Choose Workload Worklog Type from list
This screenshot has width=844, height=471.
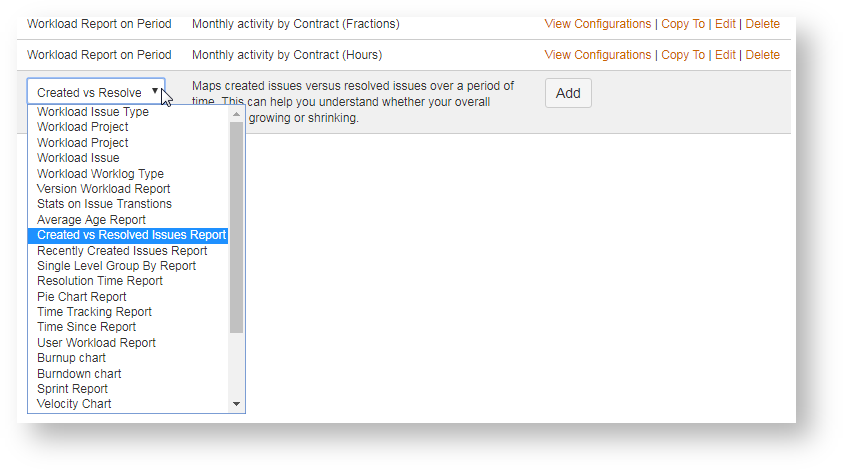point(100,174)
